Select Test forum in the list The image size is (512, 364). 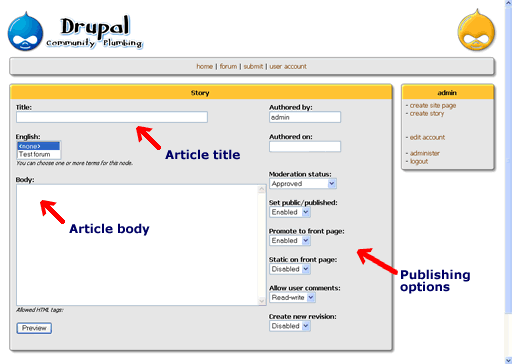tap(39, 154)
